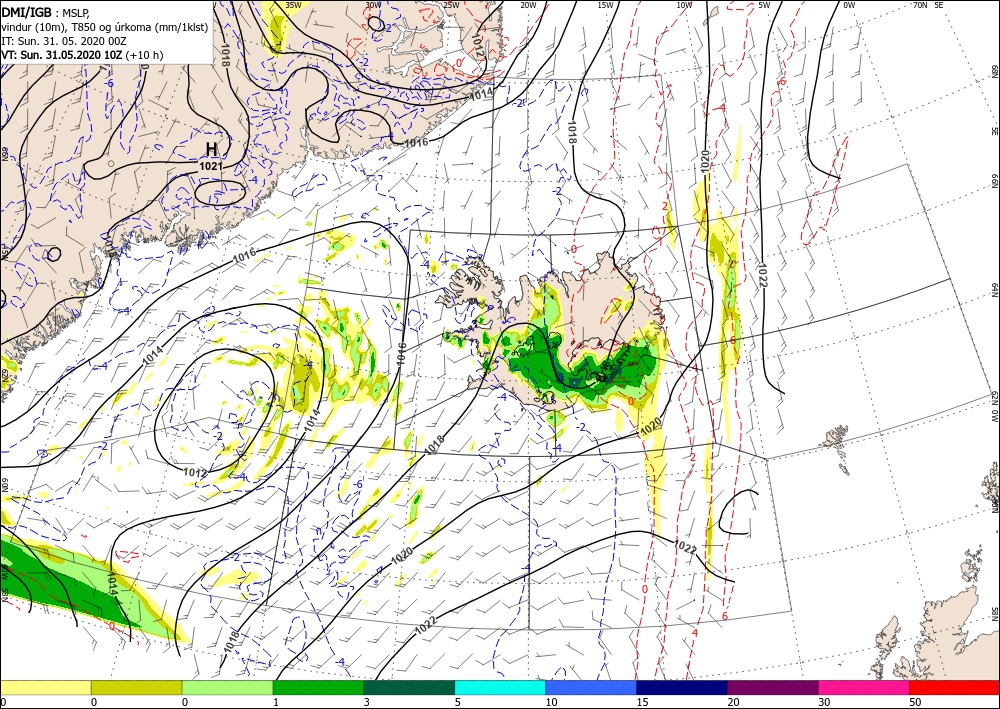Click the '70N' label in the corner
The width and height of the screenshot is (1000, 709).
click(x=920, y=5)
